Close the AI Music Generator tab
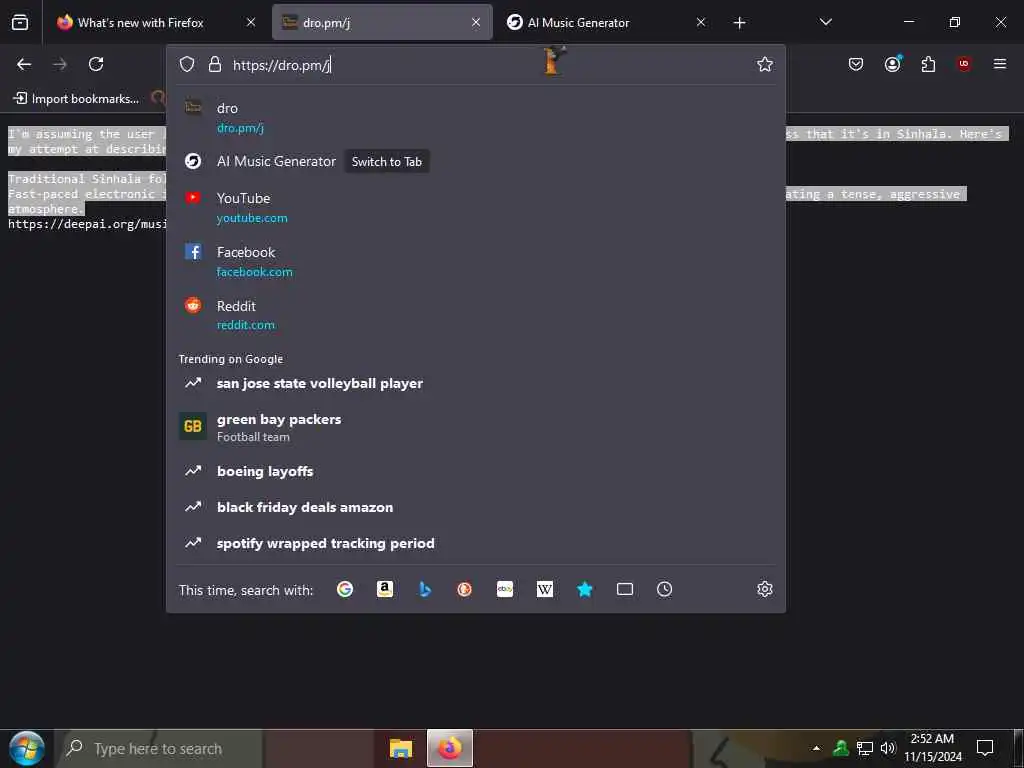The height and width of the screenshot is (768, 1024). (701, 23)
